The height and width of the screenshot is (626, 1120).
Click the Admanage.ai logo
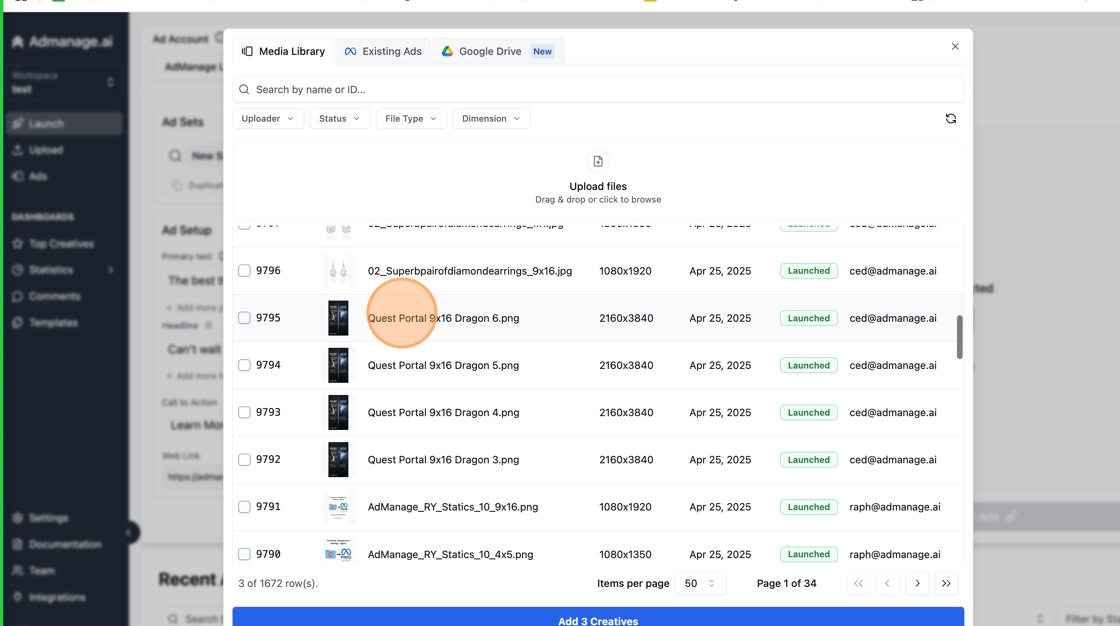pos(63,41)
